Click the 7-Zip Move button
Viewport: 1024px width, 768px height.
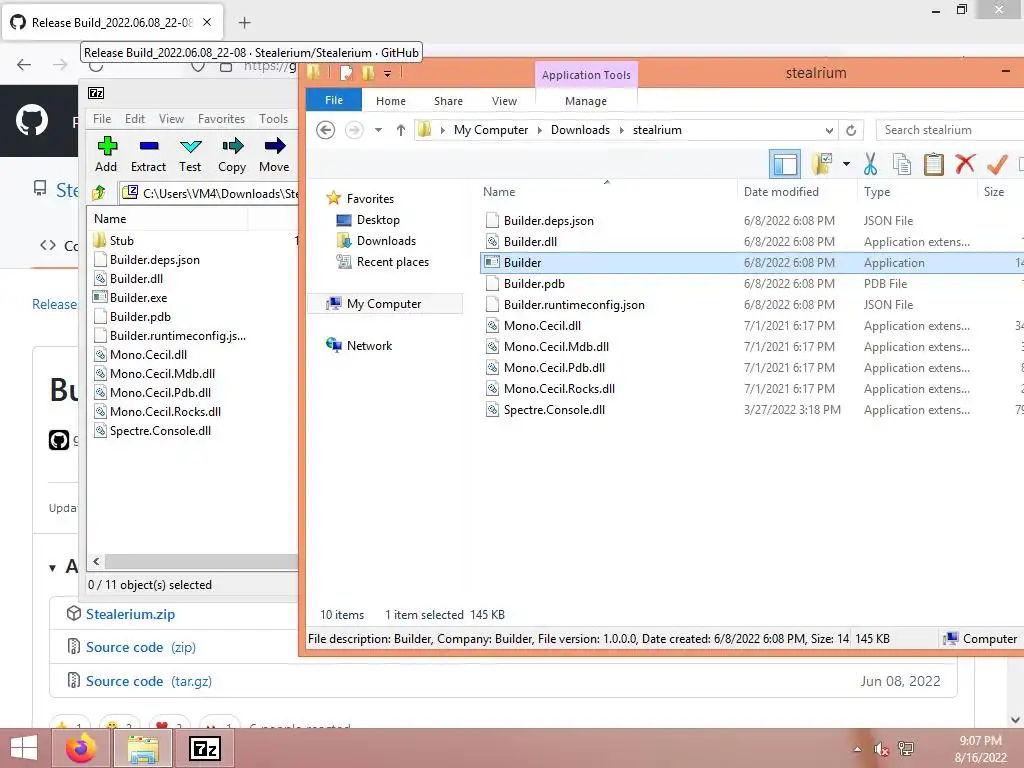tap(274, 155)
